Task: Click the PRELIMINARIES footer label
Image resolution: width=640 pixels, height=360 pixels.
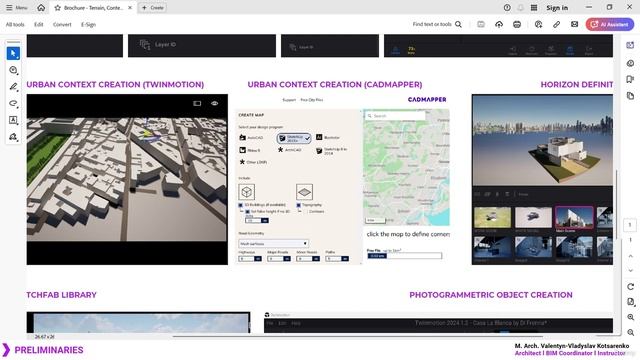Action: click(x=49, y=350)
